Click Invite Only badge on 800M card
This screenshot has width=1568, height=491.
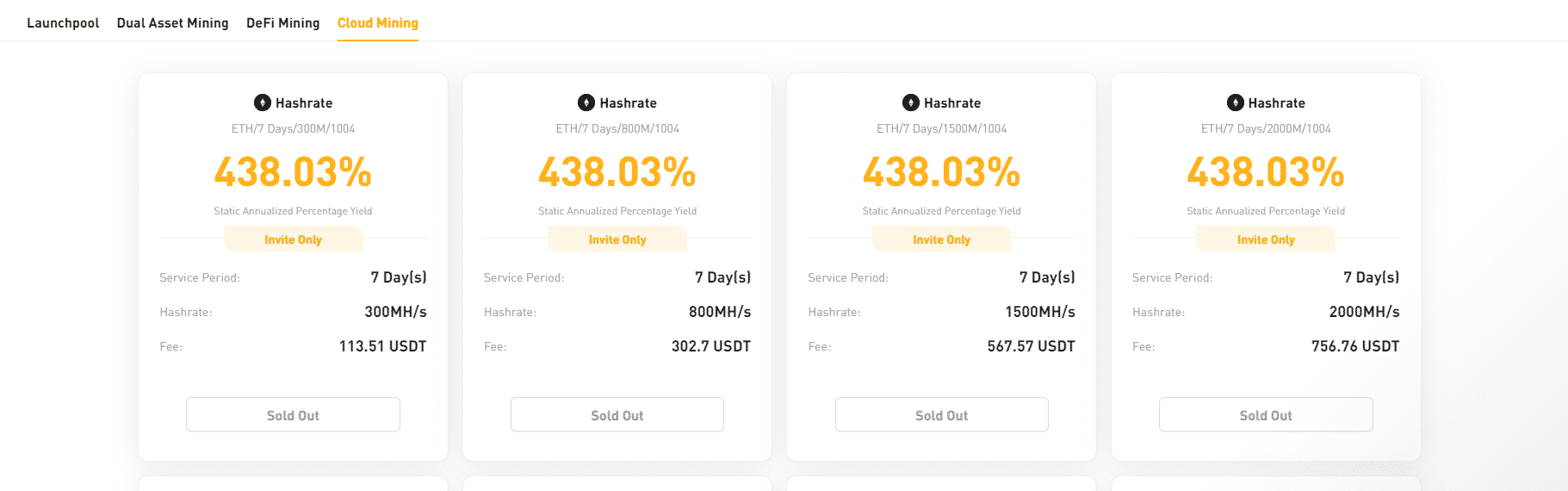(x=617, y=239)
